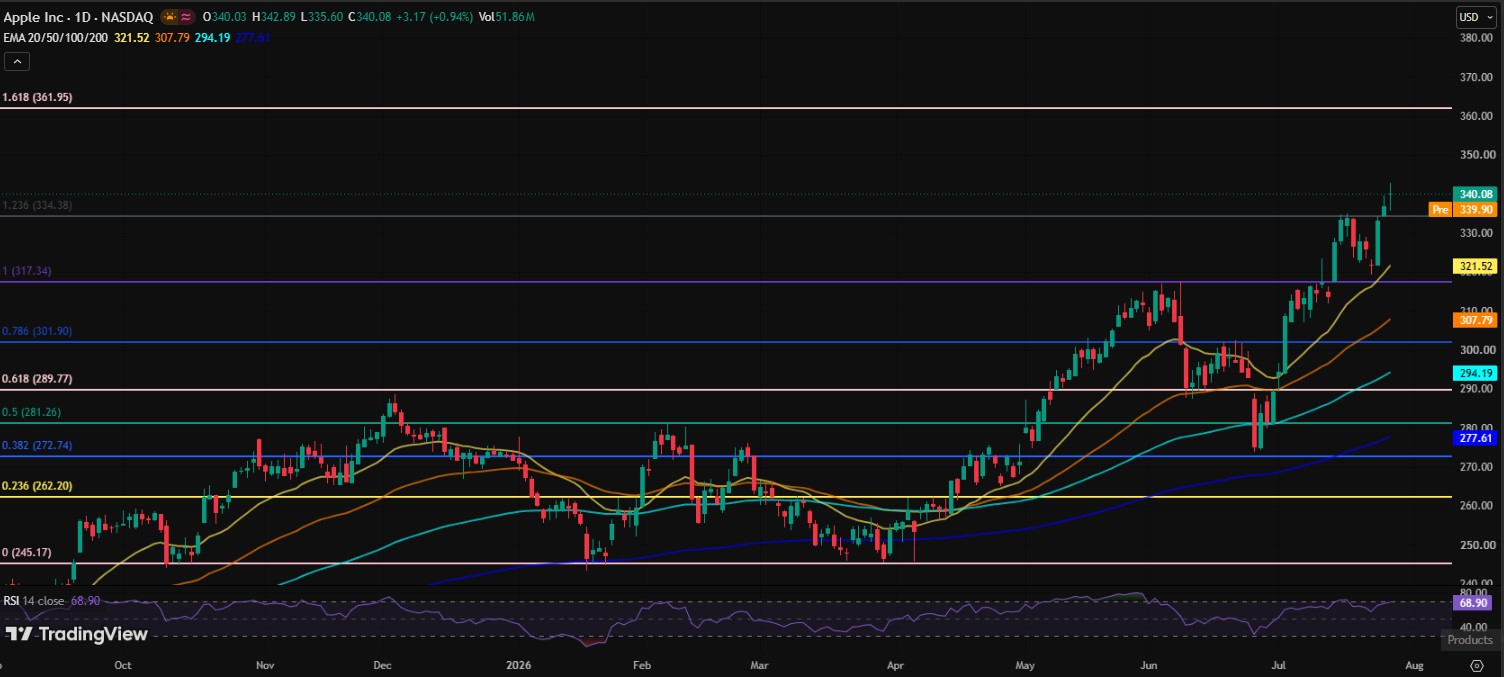Click the Mar time-axis label
This screenshot has width=1504, height=677.
point(759,664)
